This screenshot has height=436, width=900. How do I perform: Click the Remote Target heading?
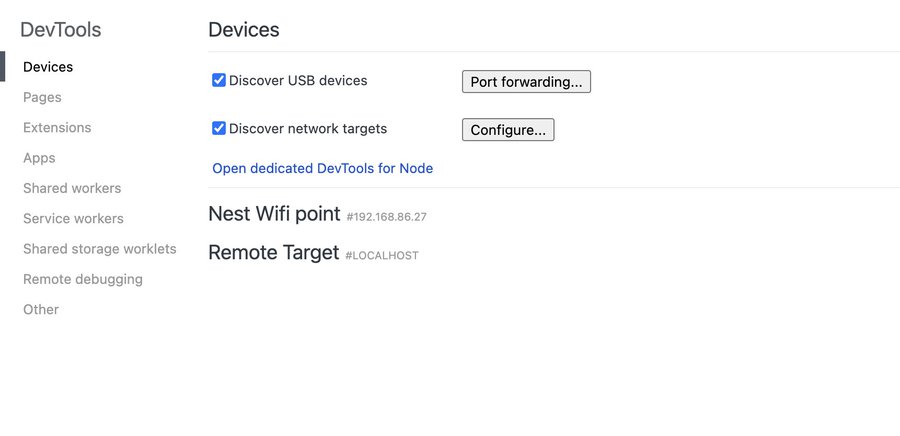tap(273, 253)
